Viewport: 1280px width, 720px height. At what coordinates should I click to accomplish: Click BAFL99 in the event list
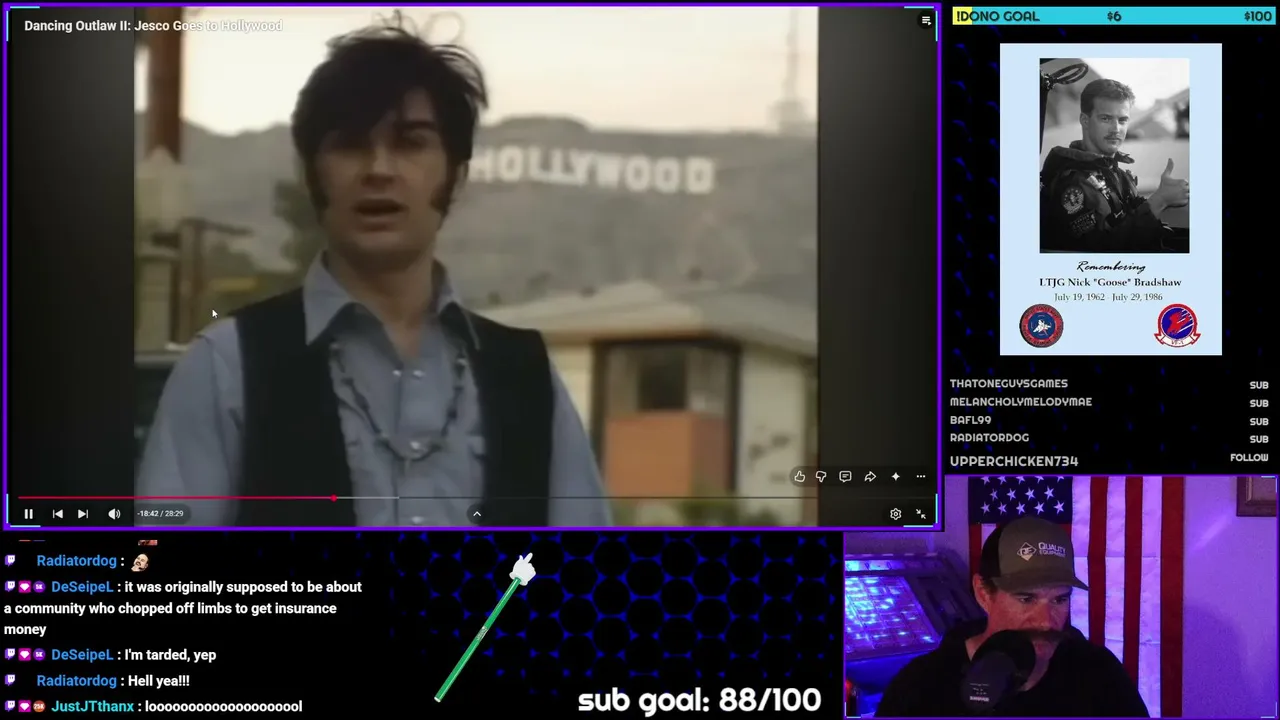tap(971, 420)
